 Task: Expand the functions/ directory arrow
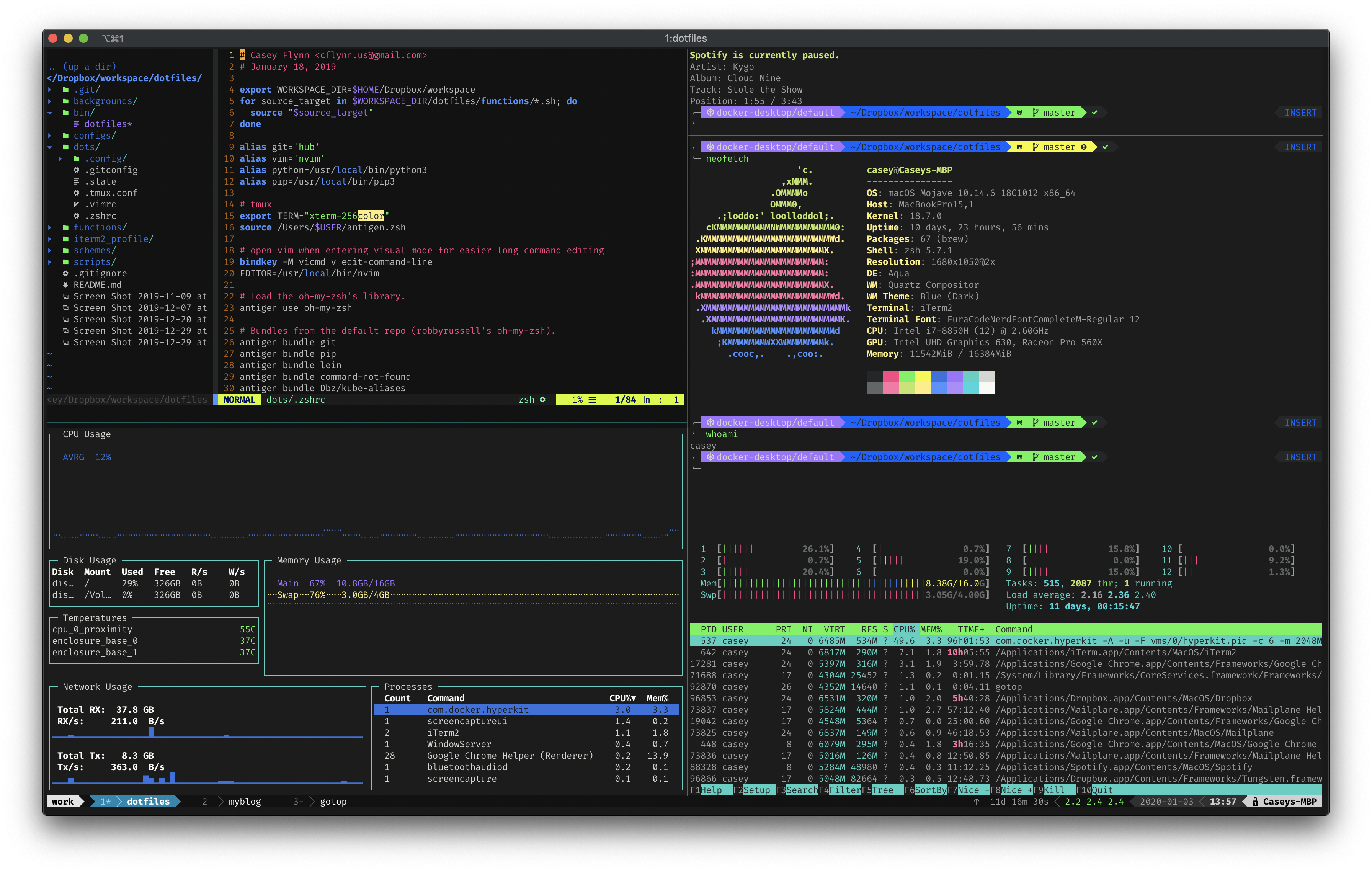[x=50, y=227]
